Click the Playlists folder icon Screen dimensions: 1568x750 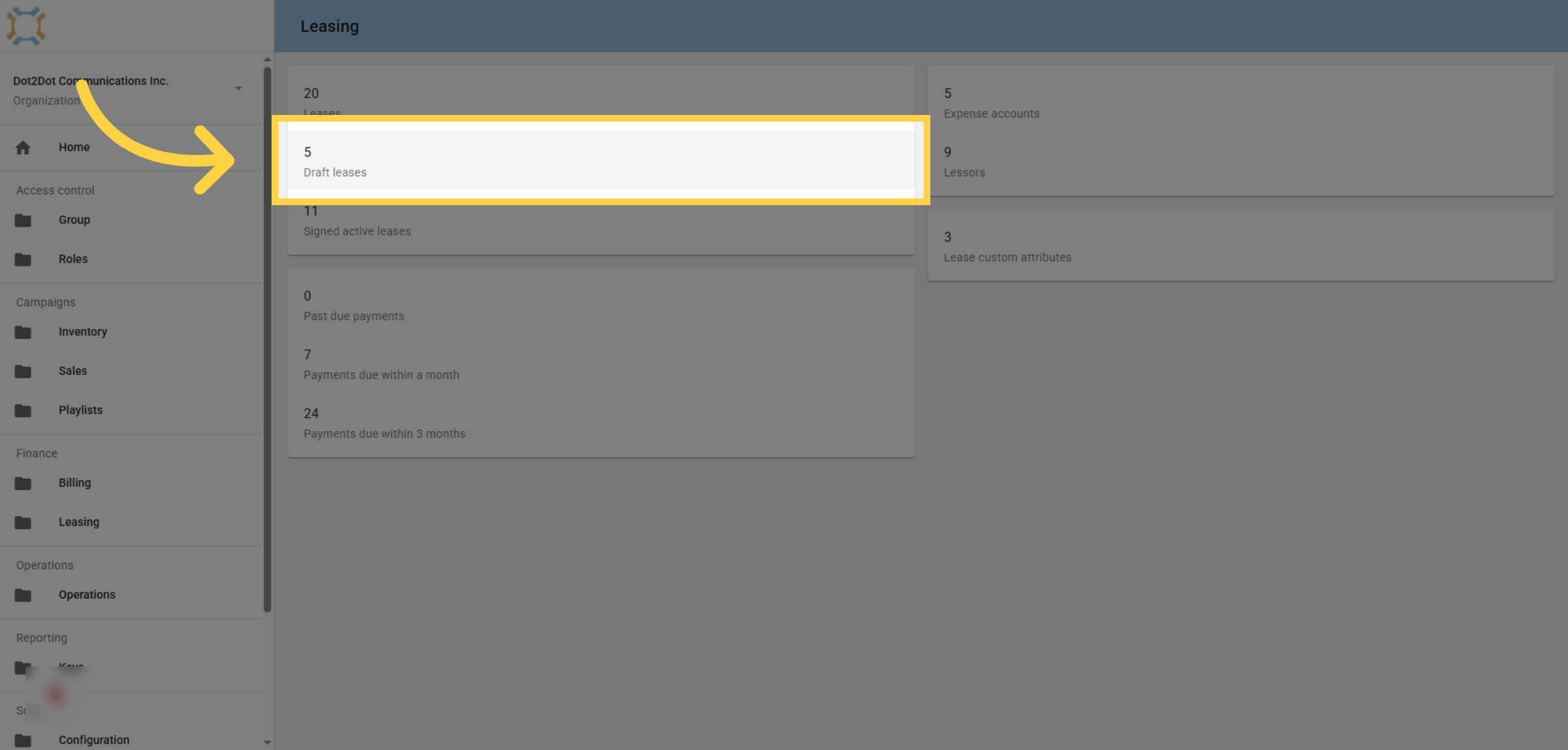(x=23, y=410)
